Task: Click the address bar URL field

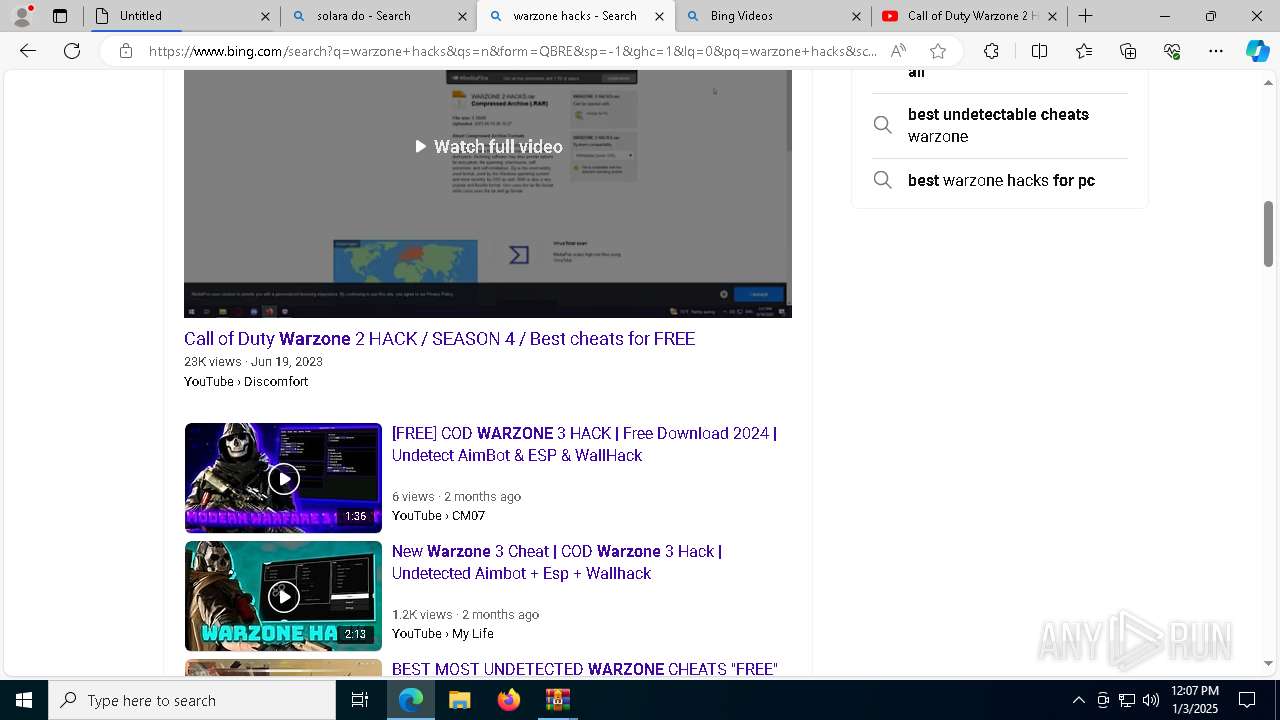Action: coord(512,51)
